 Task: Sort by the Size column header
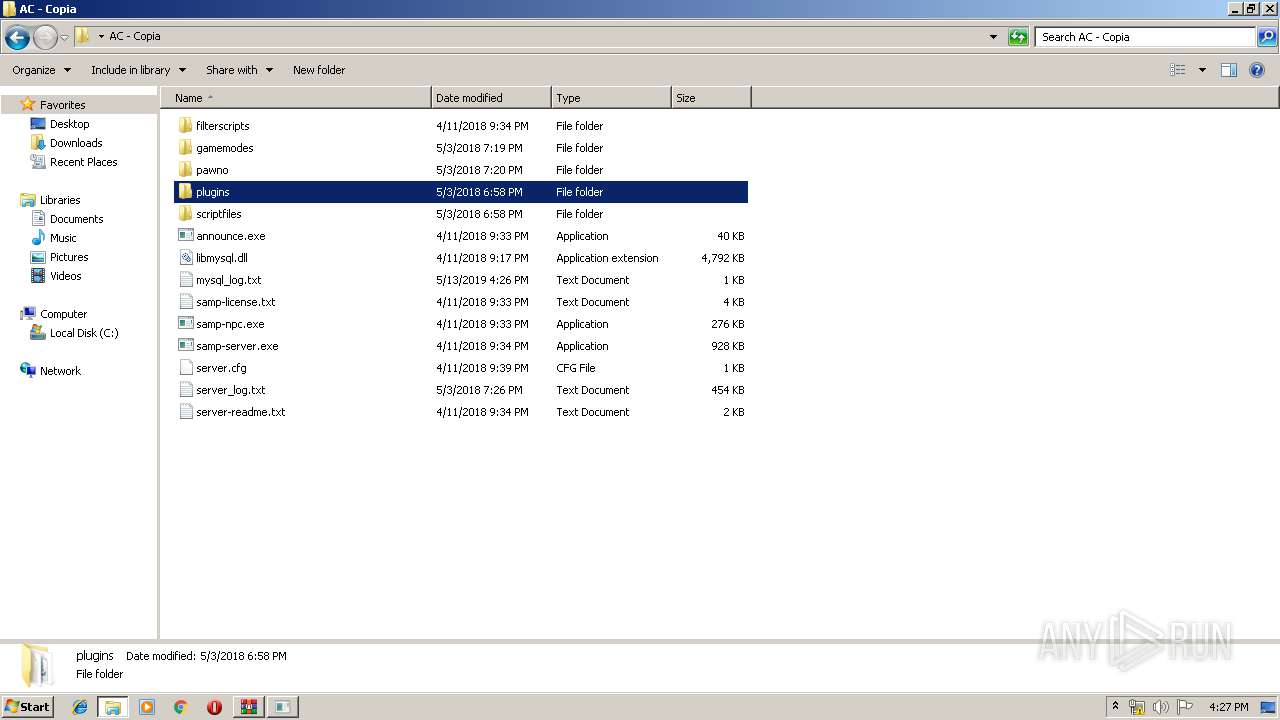tap(711, 98)
